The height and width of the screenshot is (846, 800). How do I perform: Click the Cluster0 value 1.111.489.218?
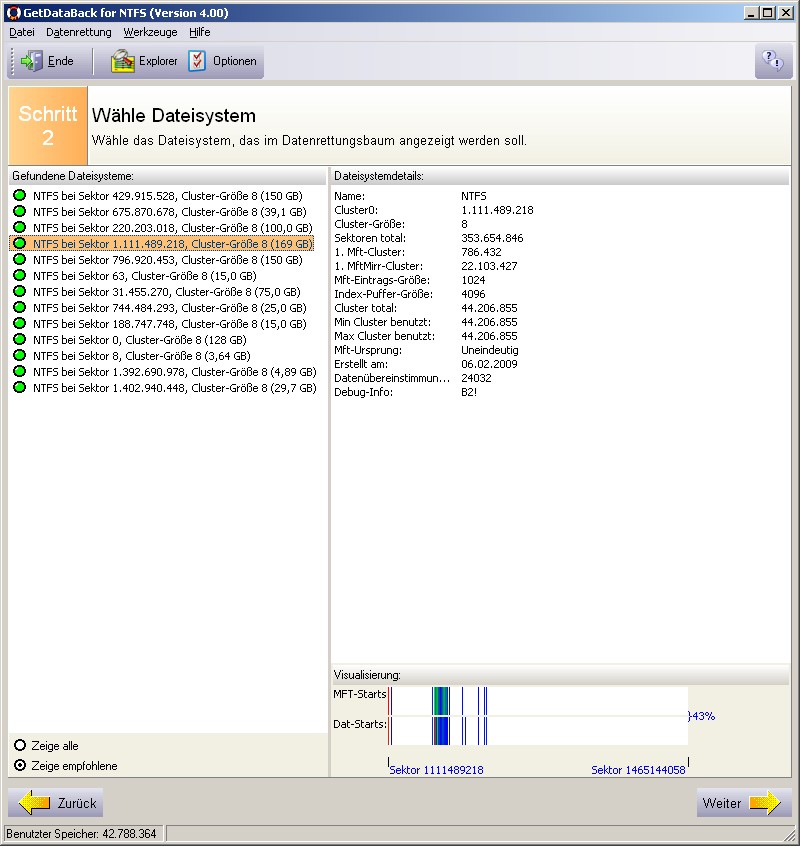coord(497,210)
